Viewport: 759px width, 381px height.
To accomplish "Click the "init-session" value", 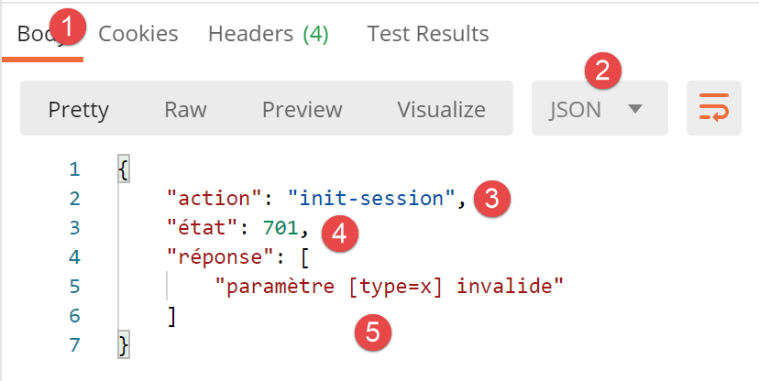I will [372, 198].
